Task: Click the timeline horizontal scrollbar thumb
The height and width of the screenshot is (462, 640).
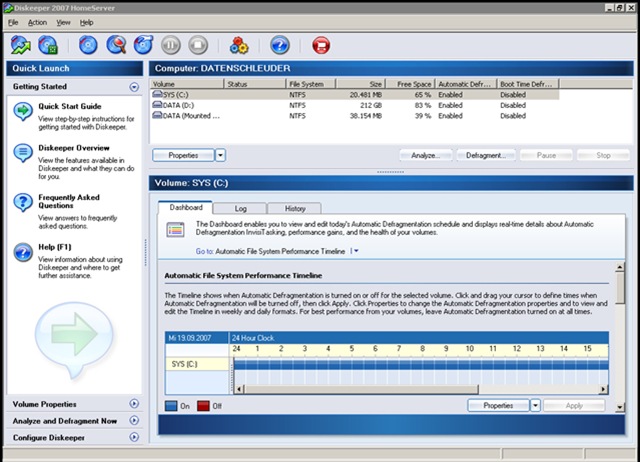Action: tap(361, 389)
